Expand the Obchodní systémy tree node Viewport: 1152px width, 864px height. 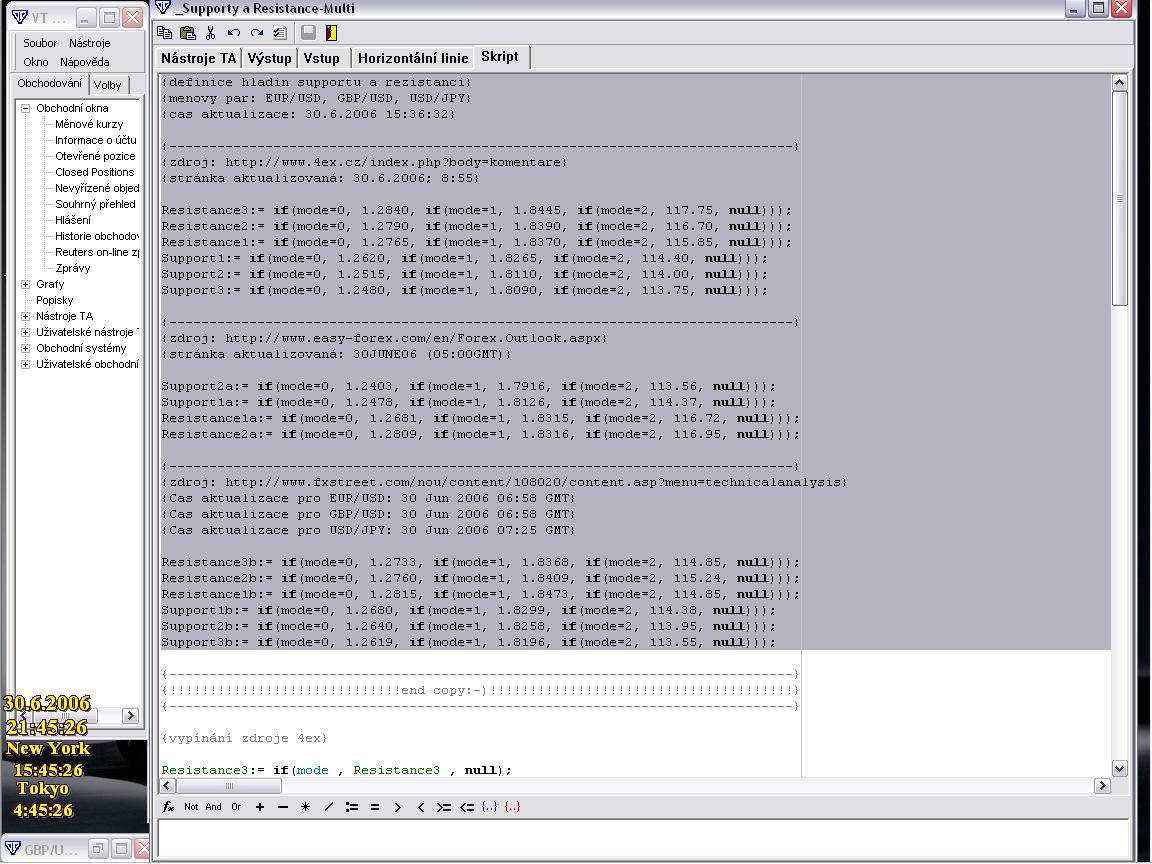click(x=26, y=348)
